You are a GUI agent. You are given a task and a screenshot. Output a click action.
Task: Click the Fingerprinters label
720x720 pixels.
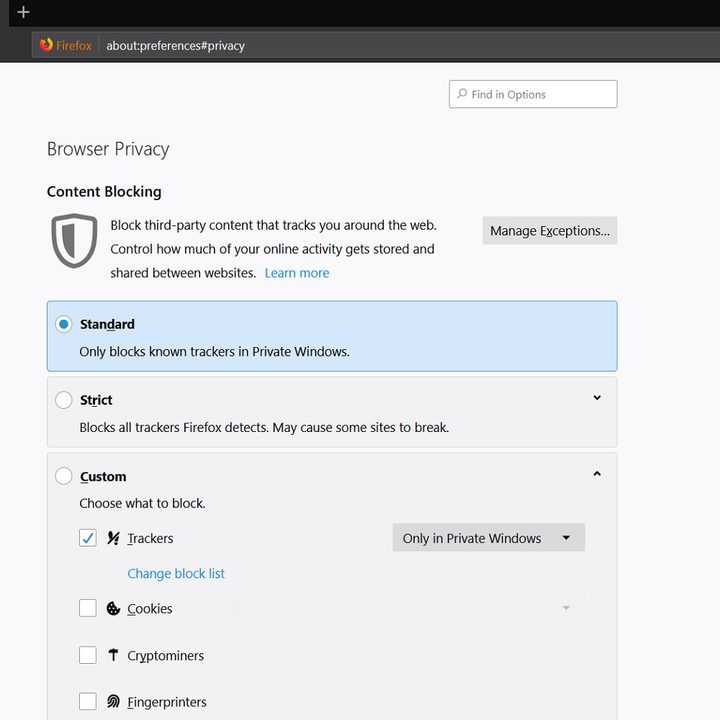pos(167,703)
